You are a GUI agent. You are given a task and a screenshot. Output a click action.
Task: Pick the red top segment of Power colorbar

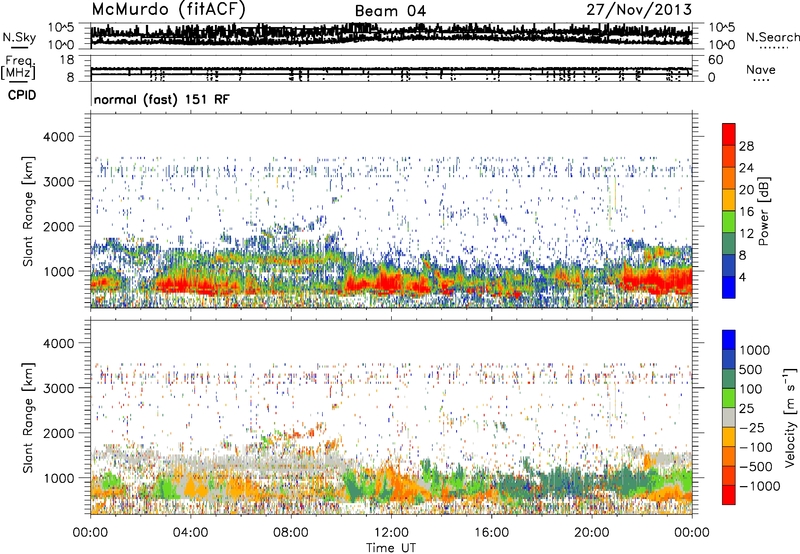point(729,134)
